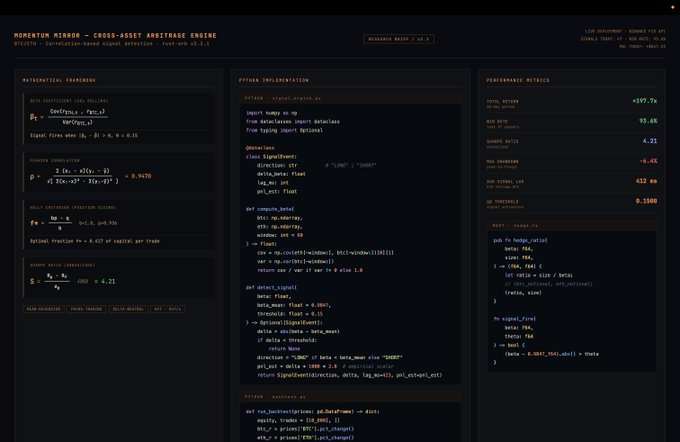Click the Sharpe formula result 4.21
680x442 pixels.
[x=108, y=281]
